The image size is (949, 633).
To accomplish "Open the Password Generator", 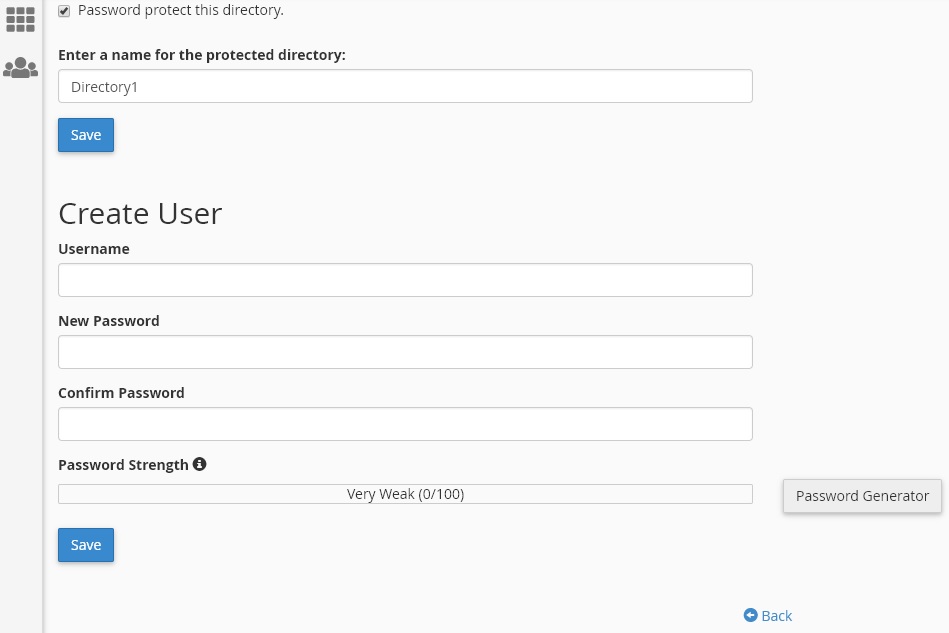I will click(x=862, y=496).
